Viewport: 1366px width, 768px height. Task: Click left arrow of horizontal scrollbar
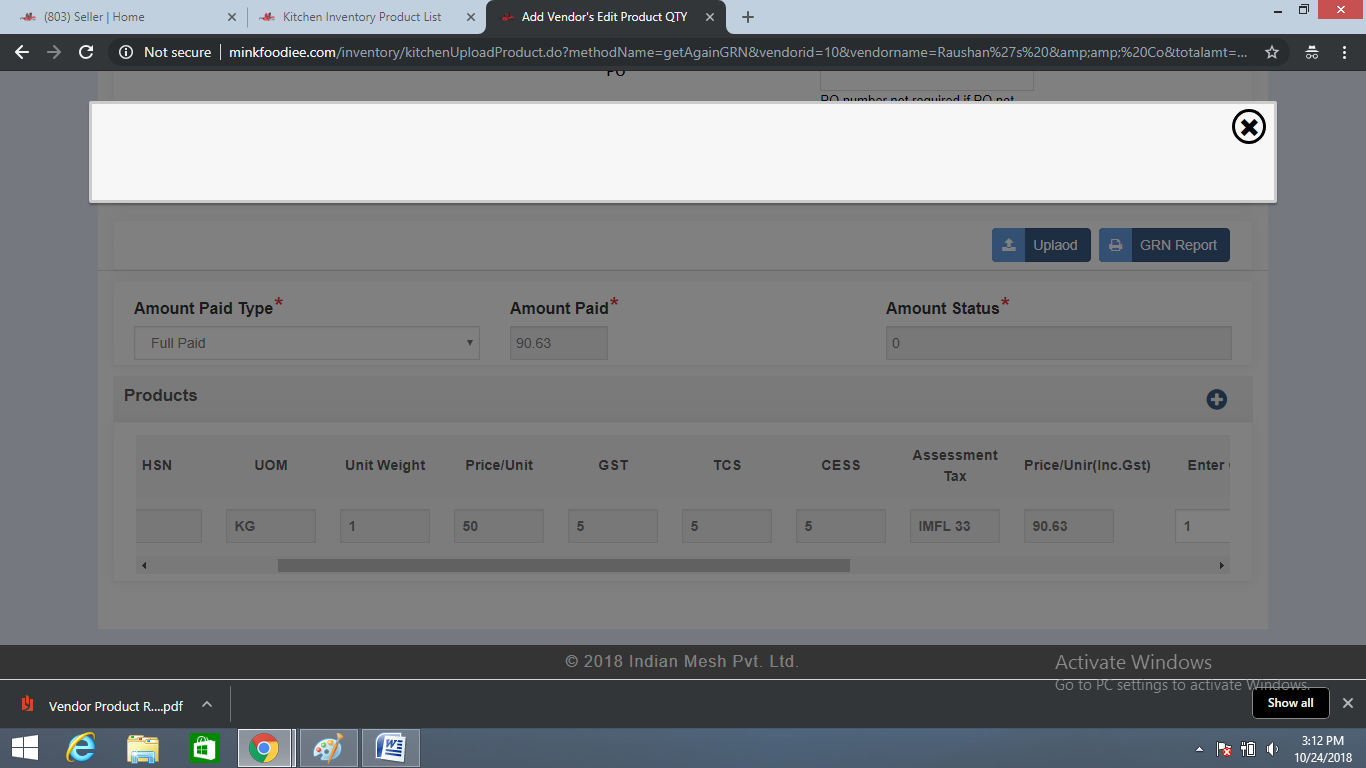(144, 566)
